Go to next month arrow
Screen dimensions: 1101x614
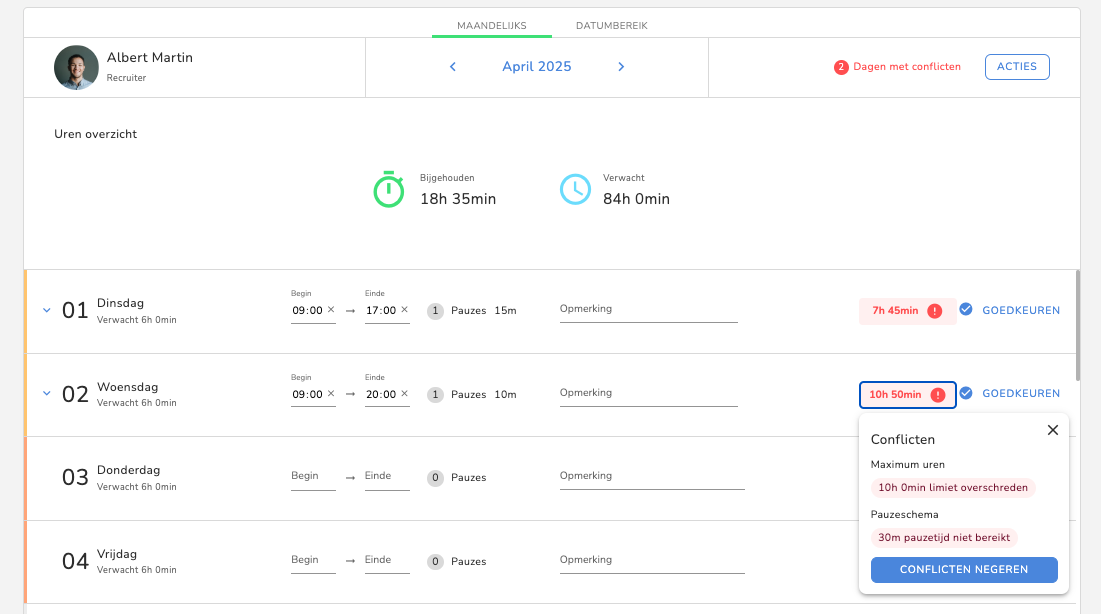coord(621,67)
